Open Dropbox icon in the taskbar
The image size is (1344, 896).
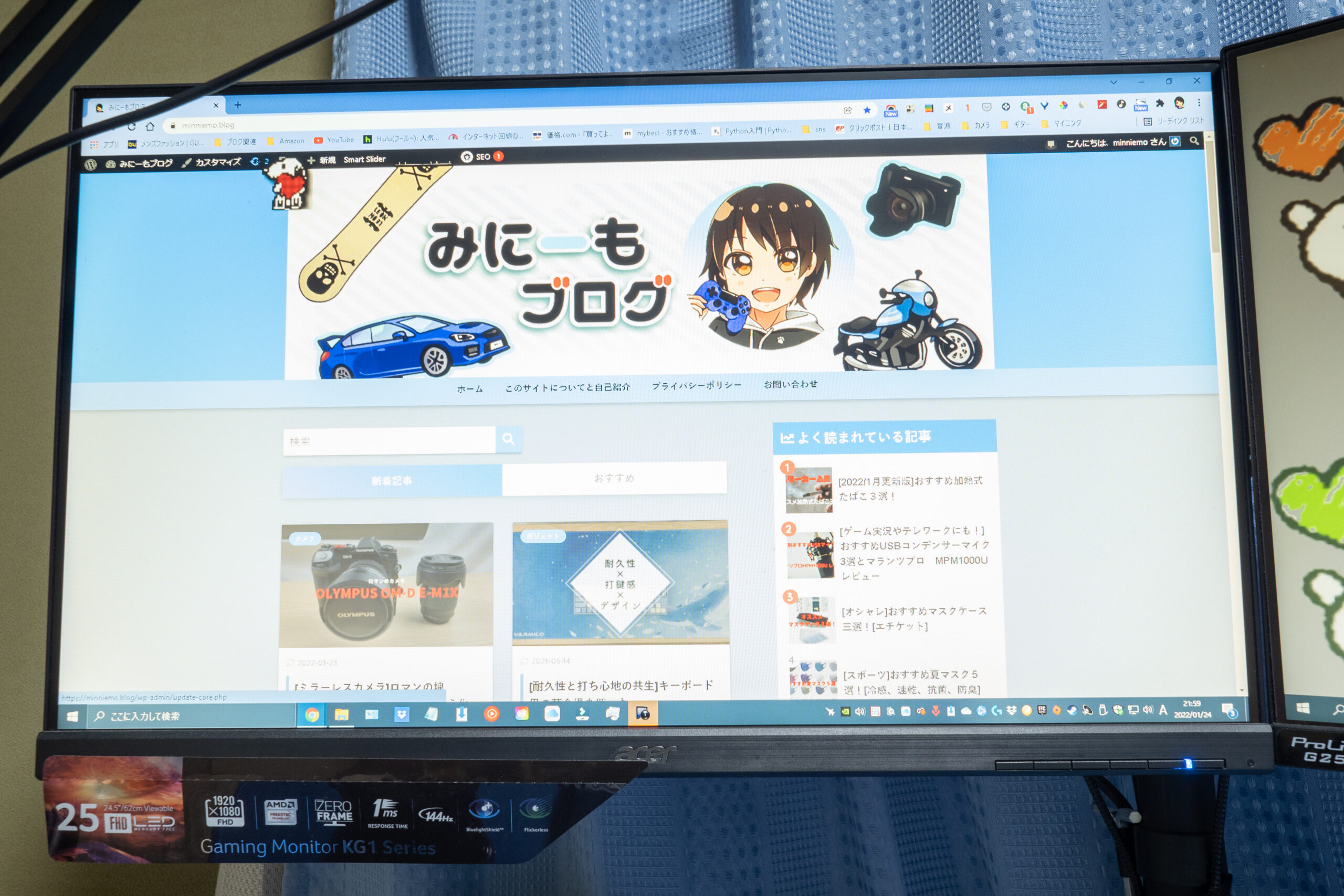pos(402,714)
